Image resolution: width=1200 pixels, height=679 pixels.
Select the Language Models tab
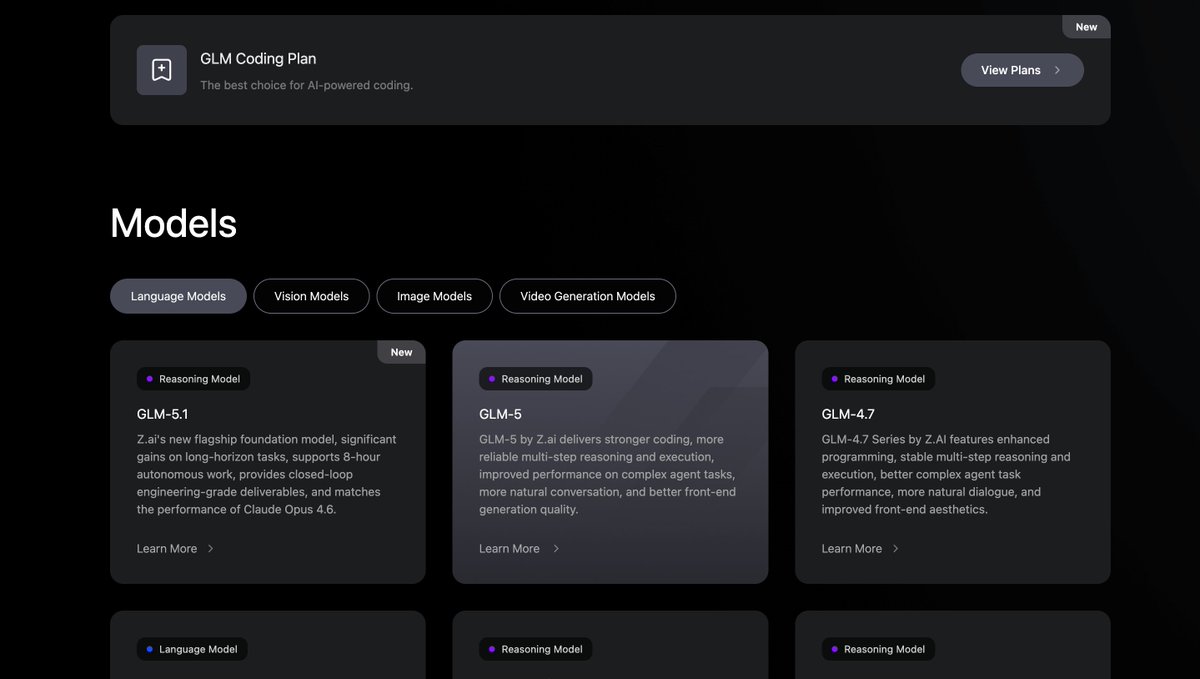coord(178,296)
